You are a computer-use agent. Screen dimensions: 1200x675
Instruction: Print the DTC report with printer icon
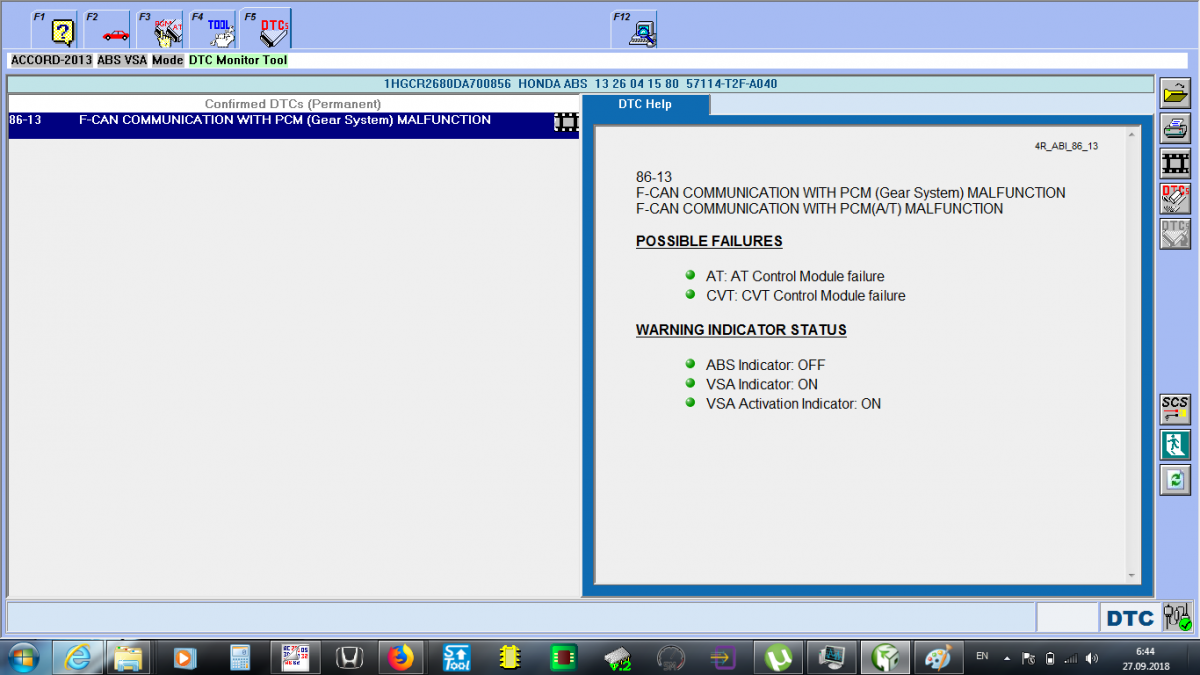click(x=1175, y=129)
